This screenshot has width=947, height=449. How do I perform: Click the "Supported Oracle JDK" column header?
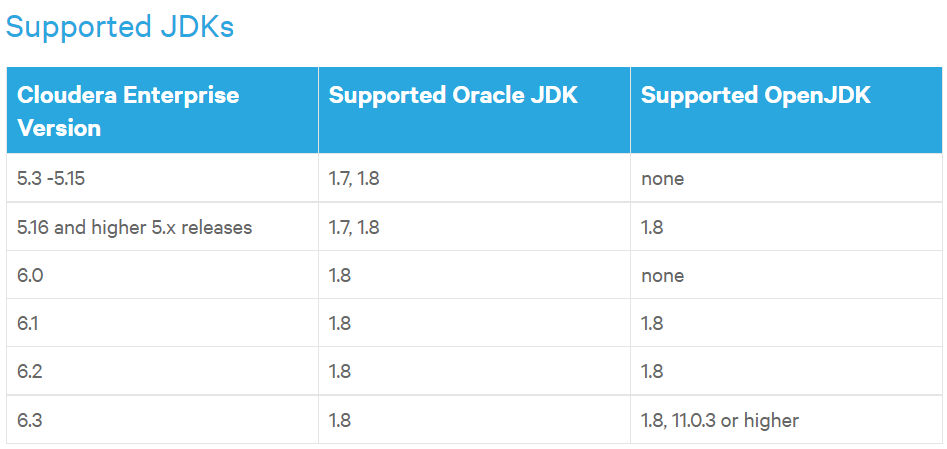[x=453, y=96]
